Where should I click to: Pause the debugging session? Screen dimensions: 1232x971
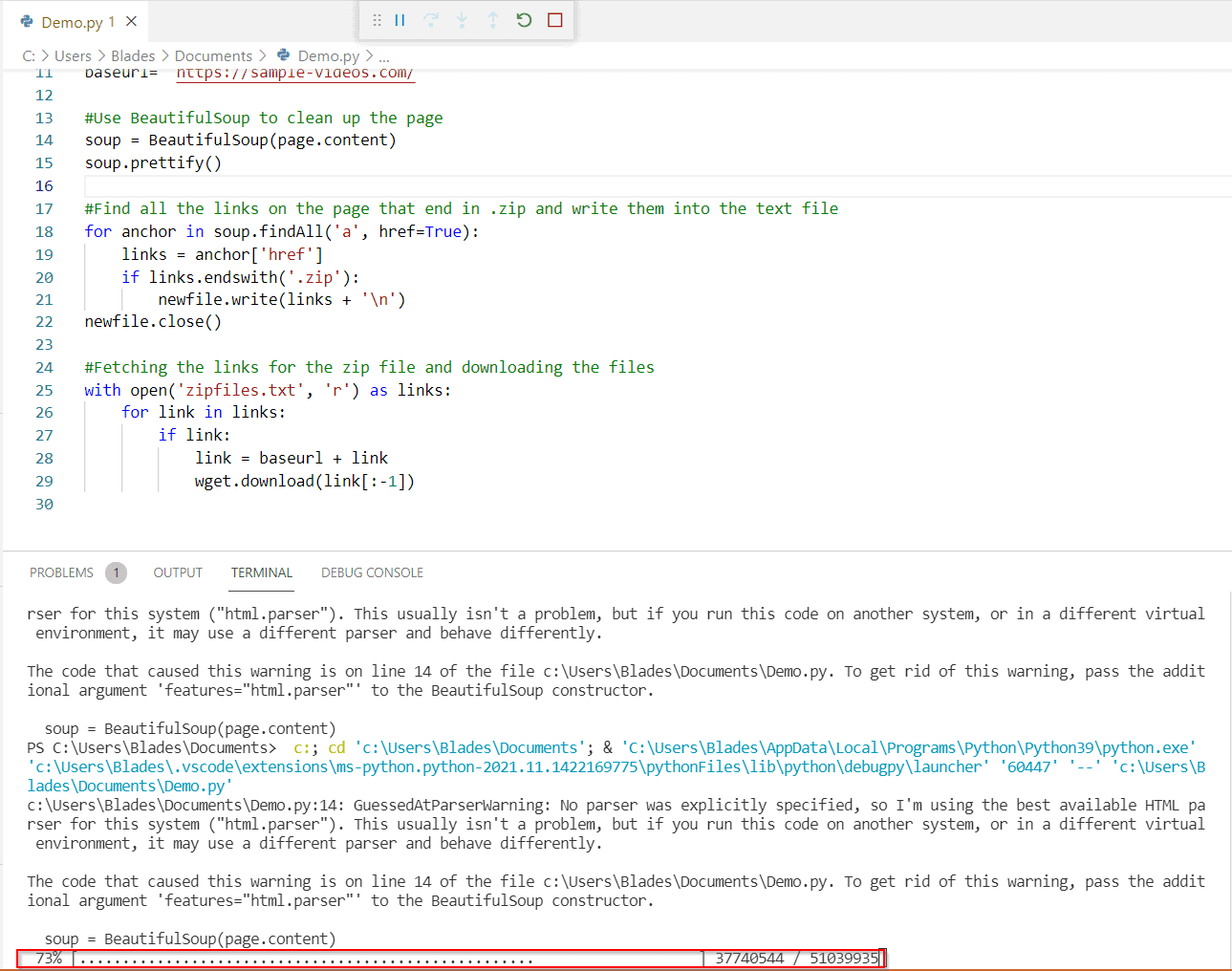tap(400, 20)
